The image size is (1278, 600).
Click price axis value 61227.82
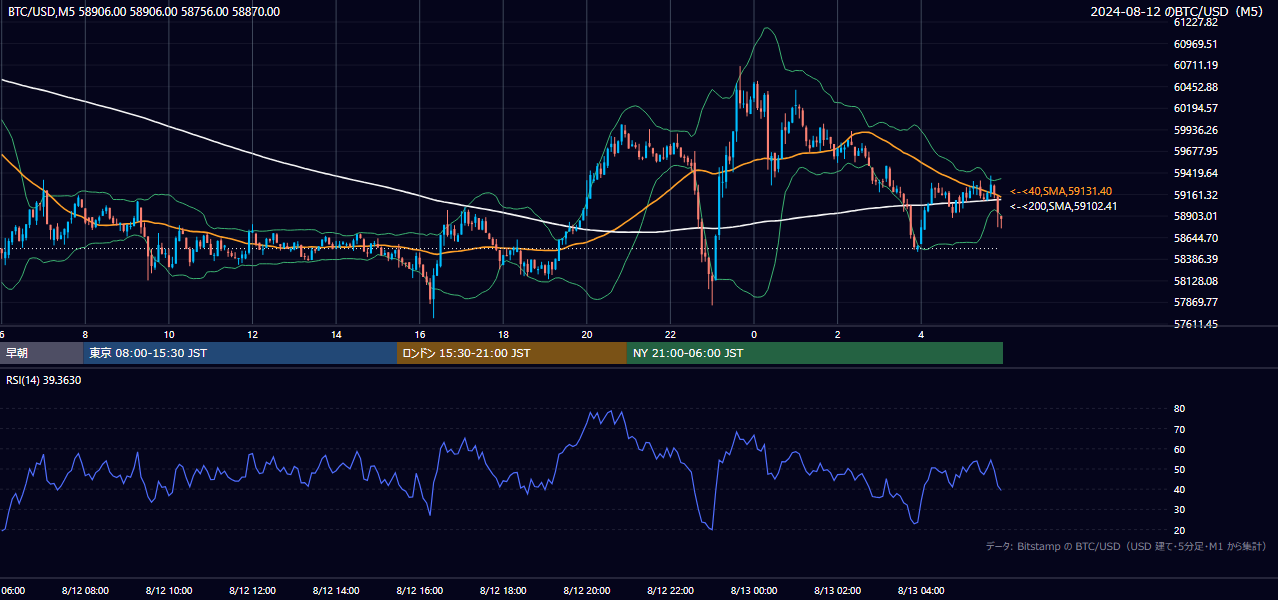tap(1195, 22)
